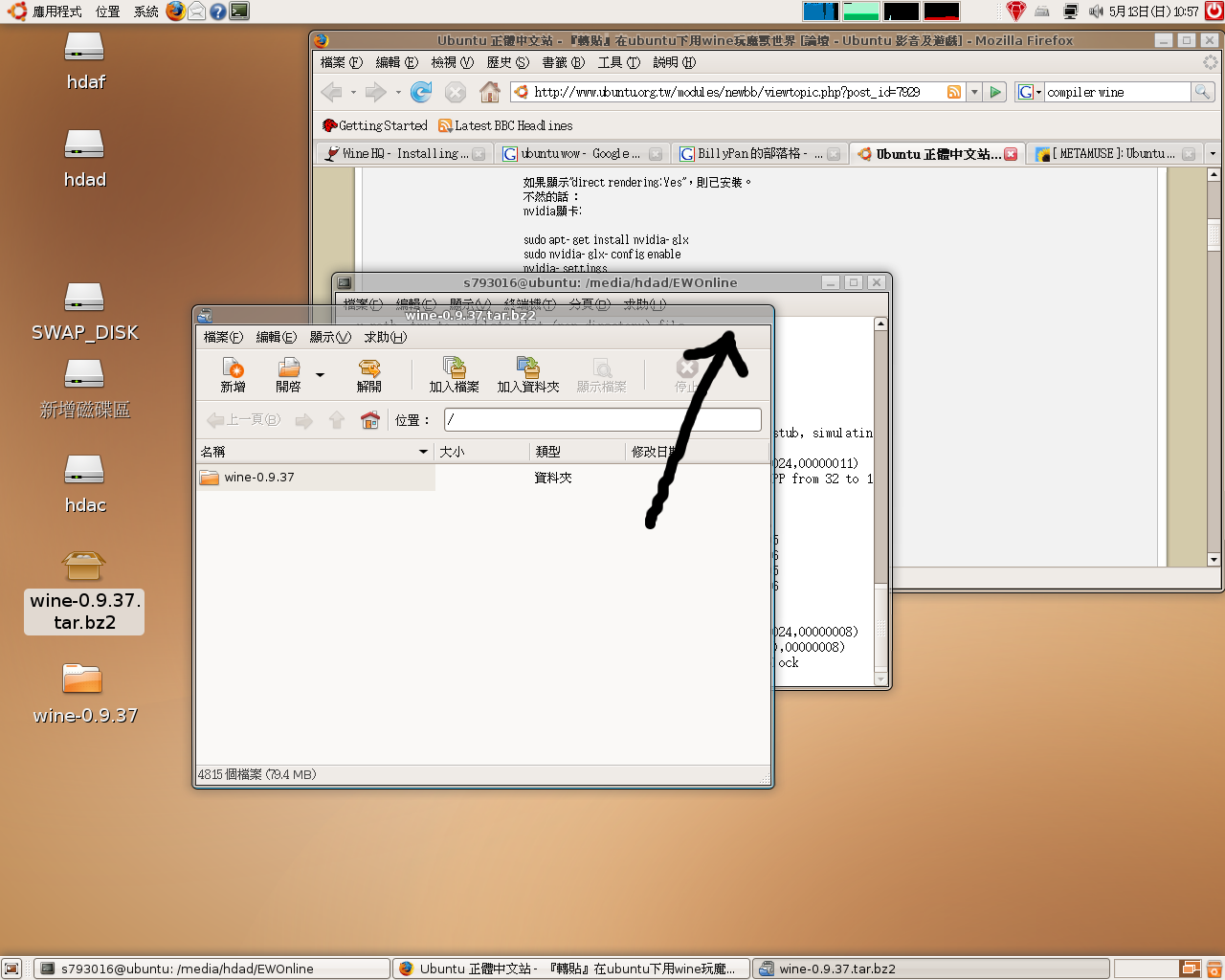Image resolution: width=1225 pixels, height=980 pixels.
Task: Open Firefox home page button
Action: tap(489, 92)
